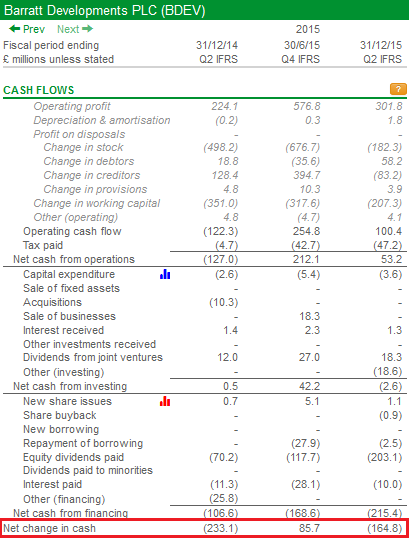Click the 31/12/14 fiscal period header

tap(217, 45)
